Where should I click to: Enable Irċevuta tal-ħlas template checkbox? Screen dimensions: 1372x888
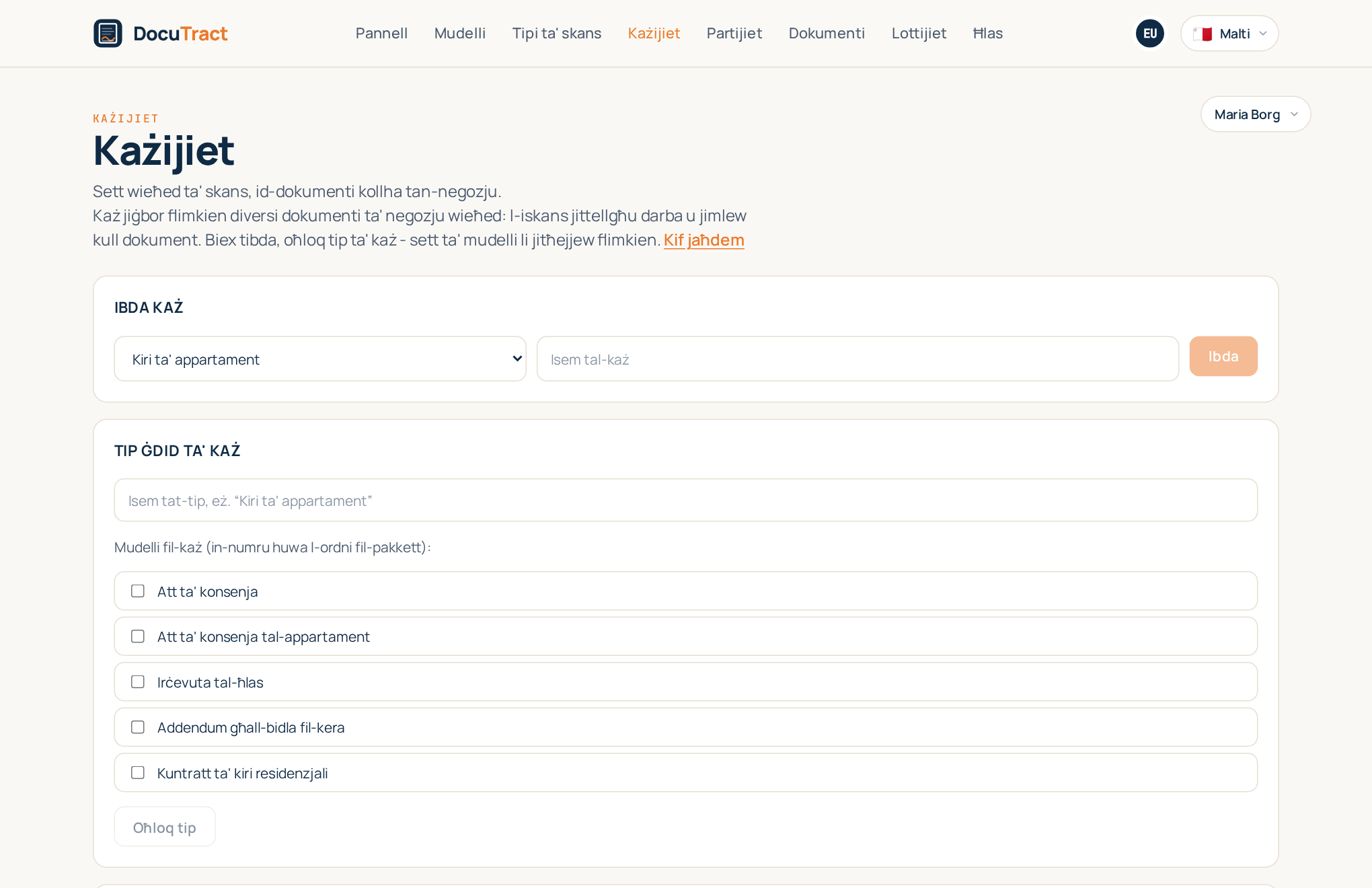tap(138, 682)
